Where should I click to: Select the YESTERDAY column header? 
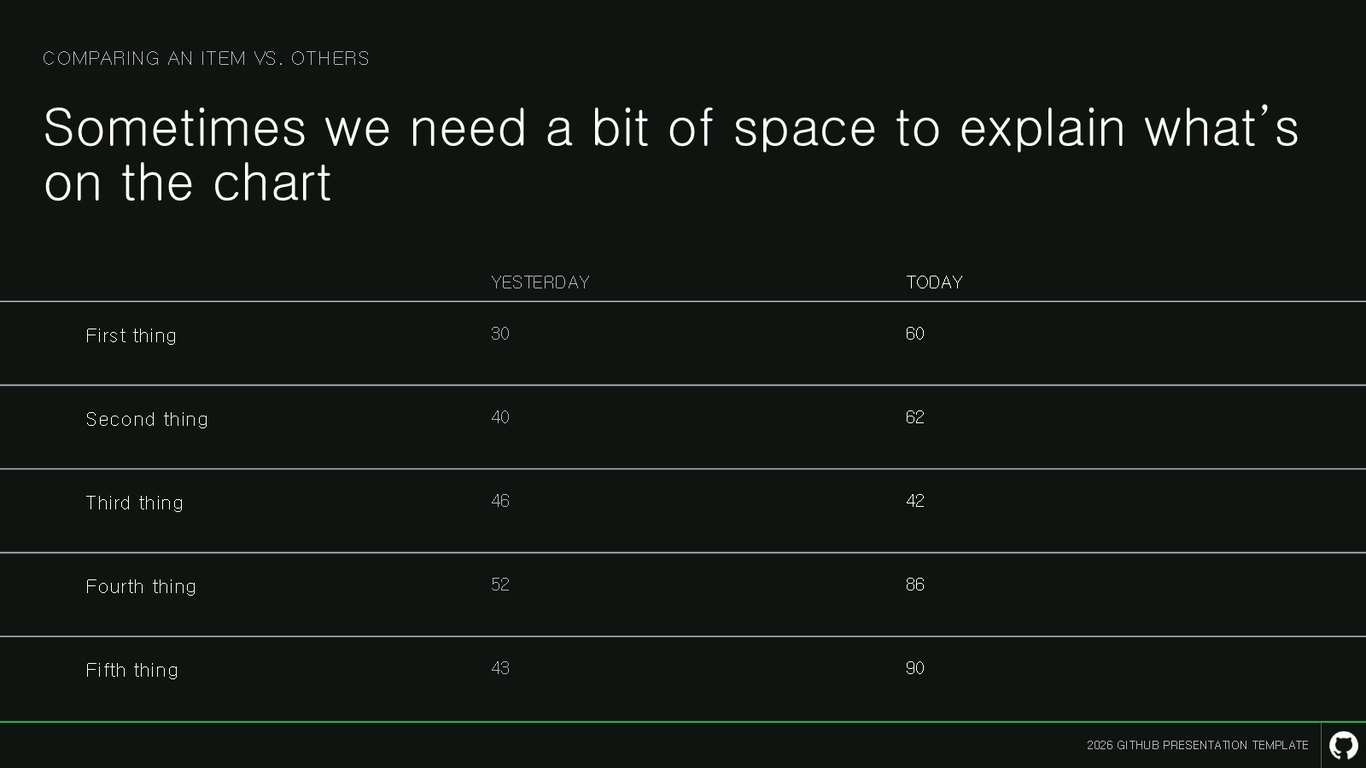click(x=540, y=282)
